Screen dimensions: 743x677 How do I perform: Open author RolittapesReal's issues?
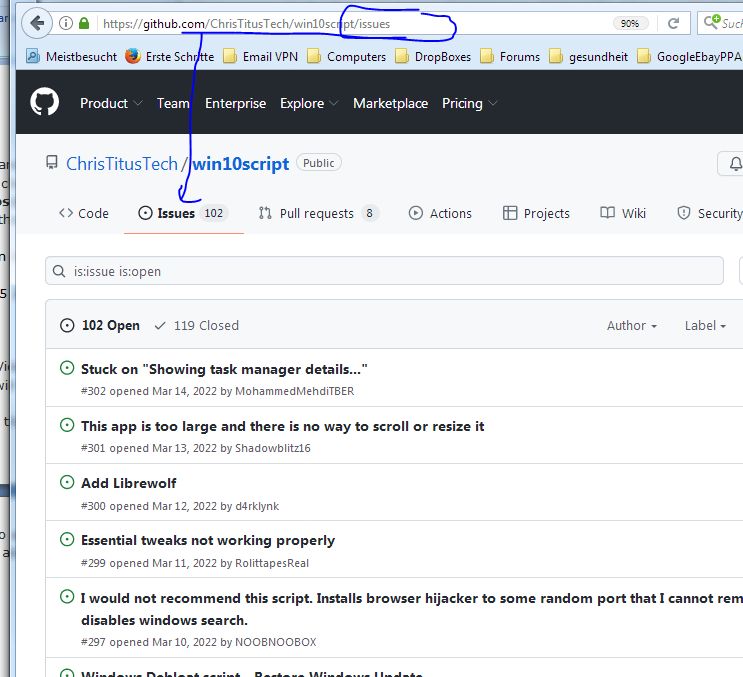(272, 563)
